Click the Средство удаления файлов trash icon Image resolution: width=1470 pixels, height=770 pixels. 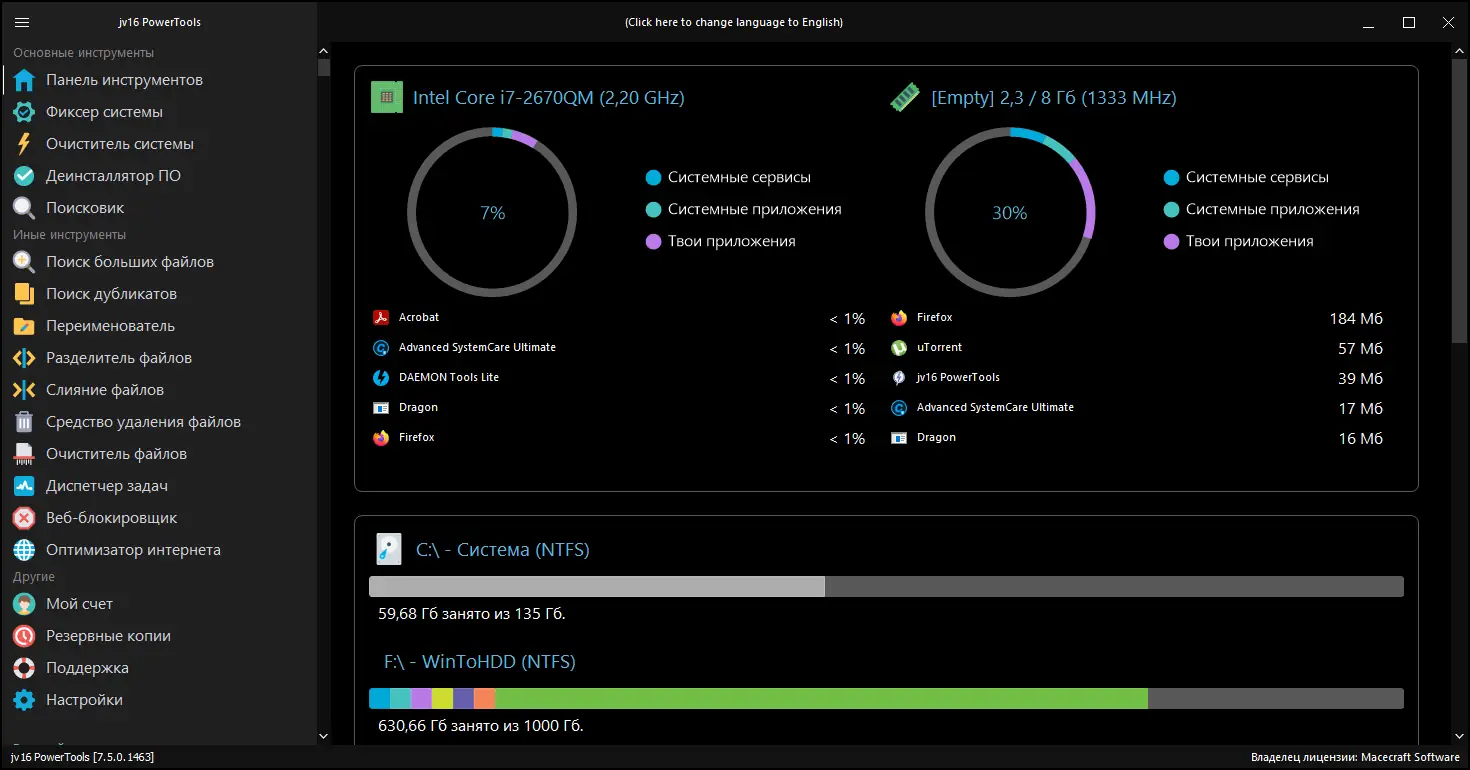(x=25, y=422)
